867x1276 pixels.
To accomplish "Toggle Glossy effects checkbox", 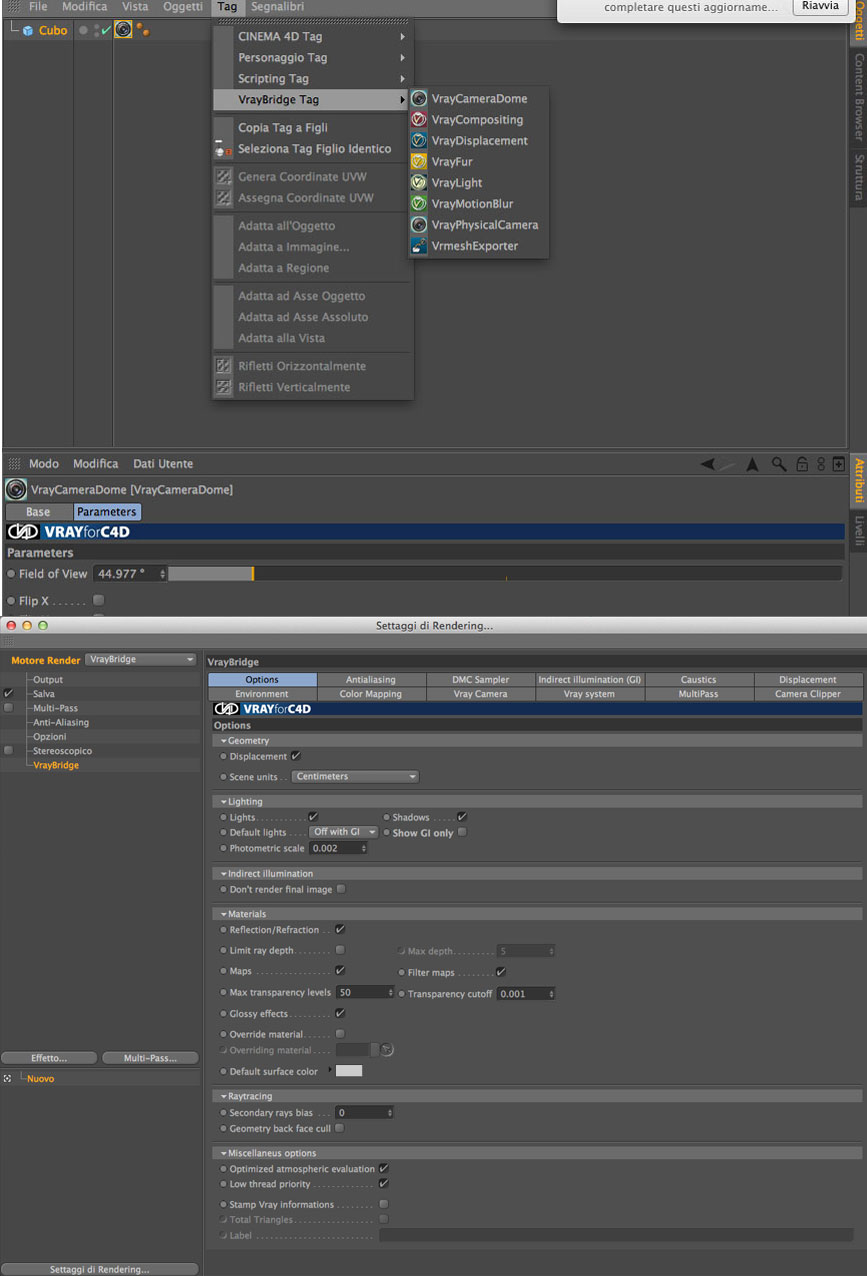I will (x=340, y=1013).
